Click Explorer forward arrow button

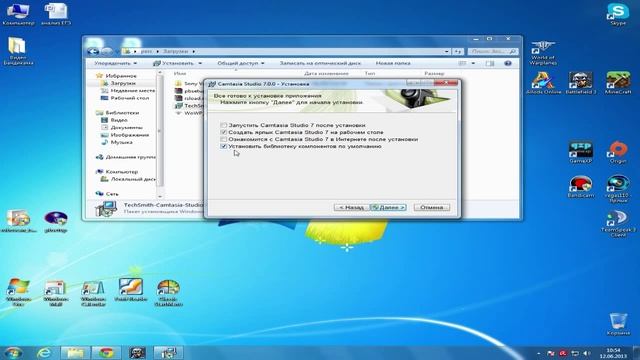click(x=107, y=51)
